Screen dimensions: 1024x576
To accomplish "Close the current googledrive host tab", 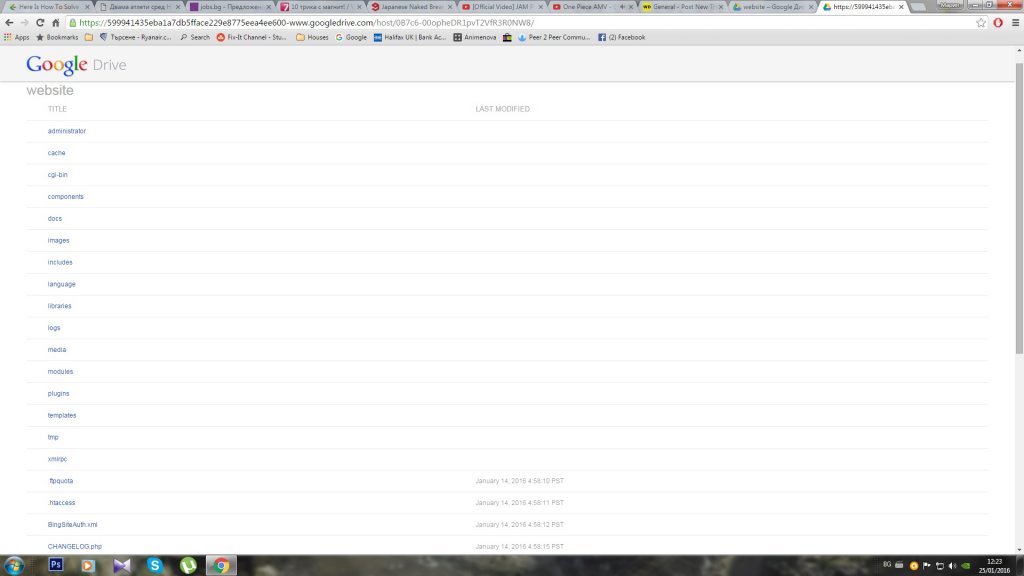I will click(901, 7).
